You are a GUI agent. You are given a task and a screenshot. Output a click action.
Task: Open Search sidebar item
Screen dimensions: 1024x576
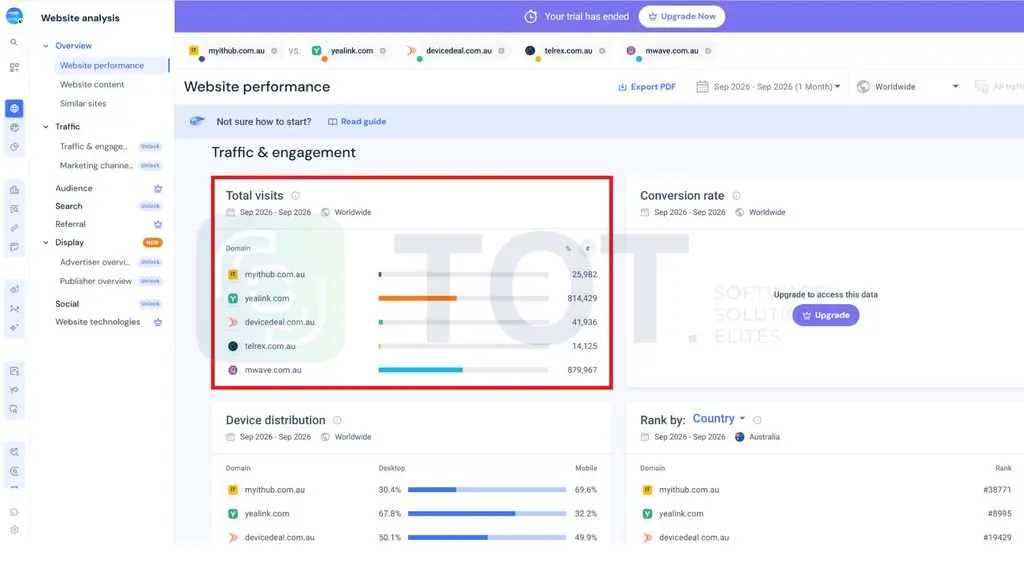click(69, 206)
